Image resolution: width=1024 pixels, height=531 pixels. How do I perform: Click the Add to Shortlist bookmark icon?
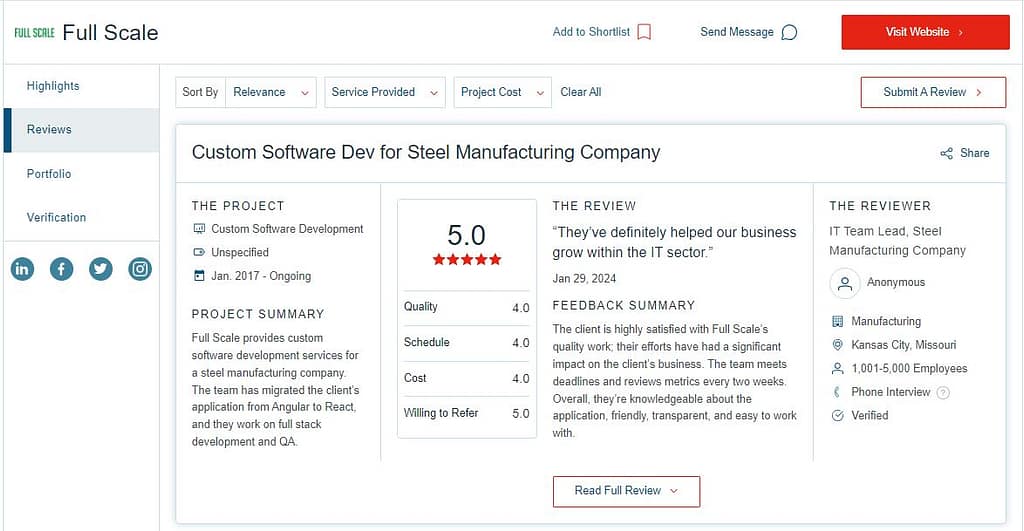pyautogui.click(x=644, y=32)
